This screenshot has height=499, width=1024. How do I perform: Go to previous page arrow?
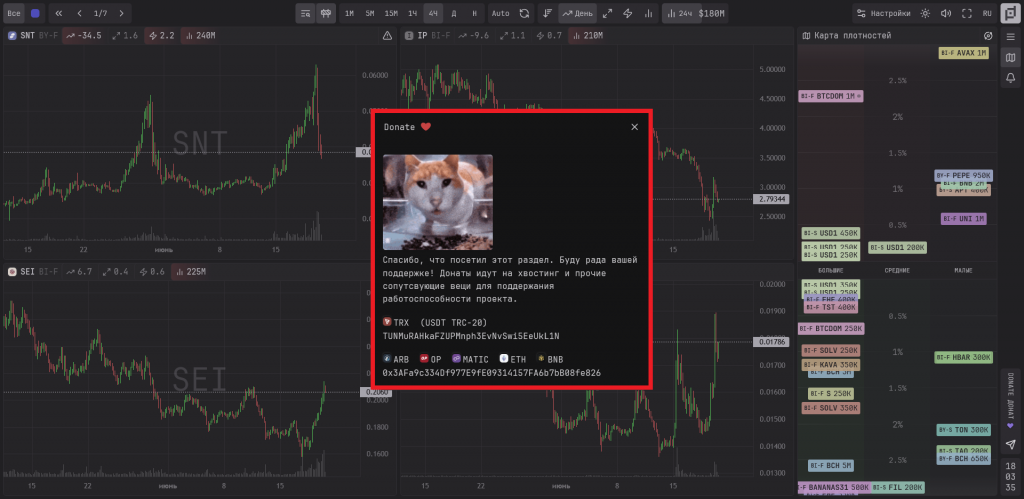tap(80, 13)
